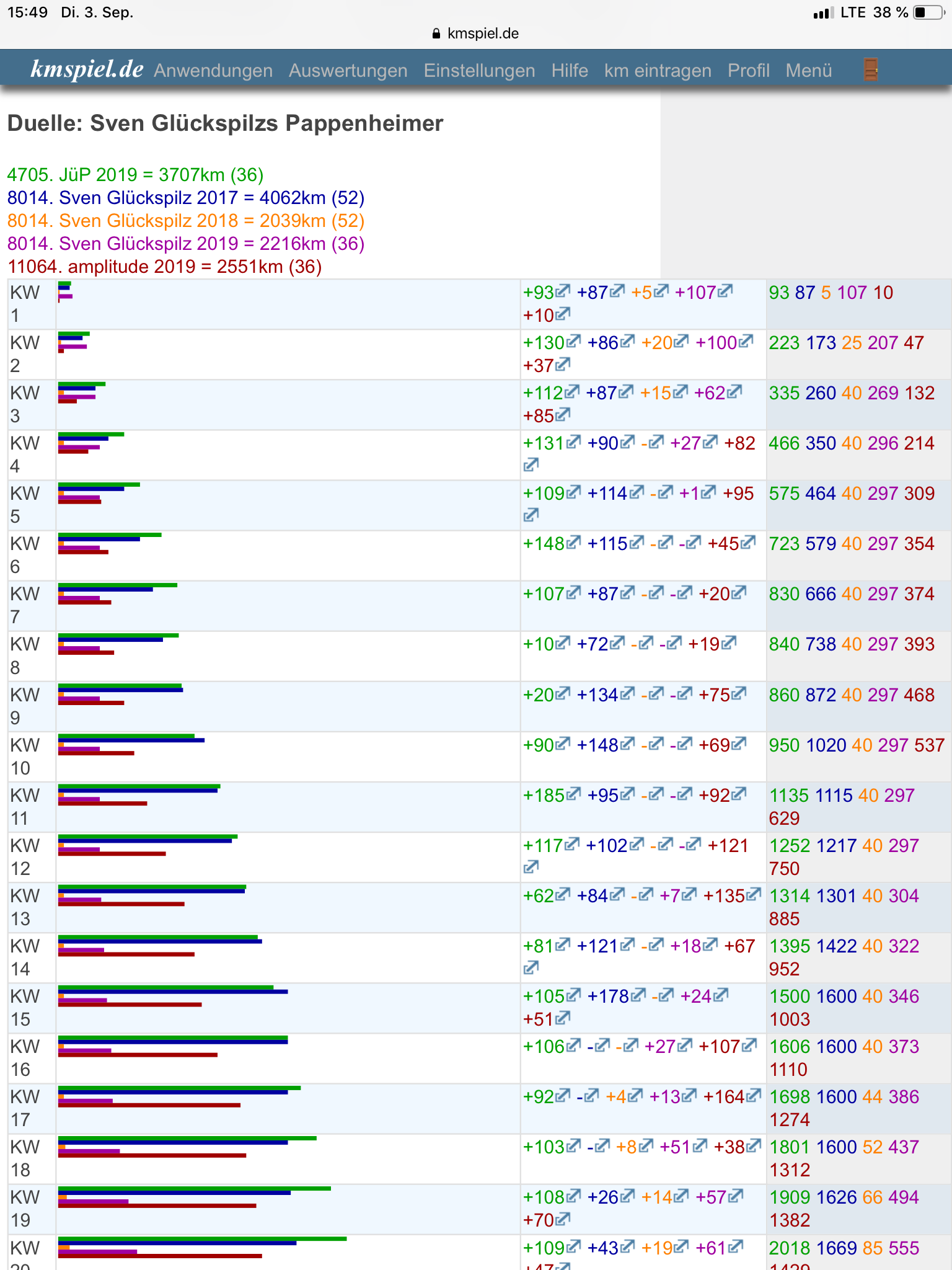Open edit icon next to +87 in KW 1
The height and width of the screenshot is (1270, 952).
(617, 291)
